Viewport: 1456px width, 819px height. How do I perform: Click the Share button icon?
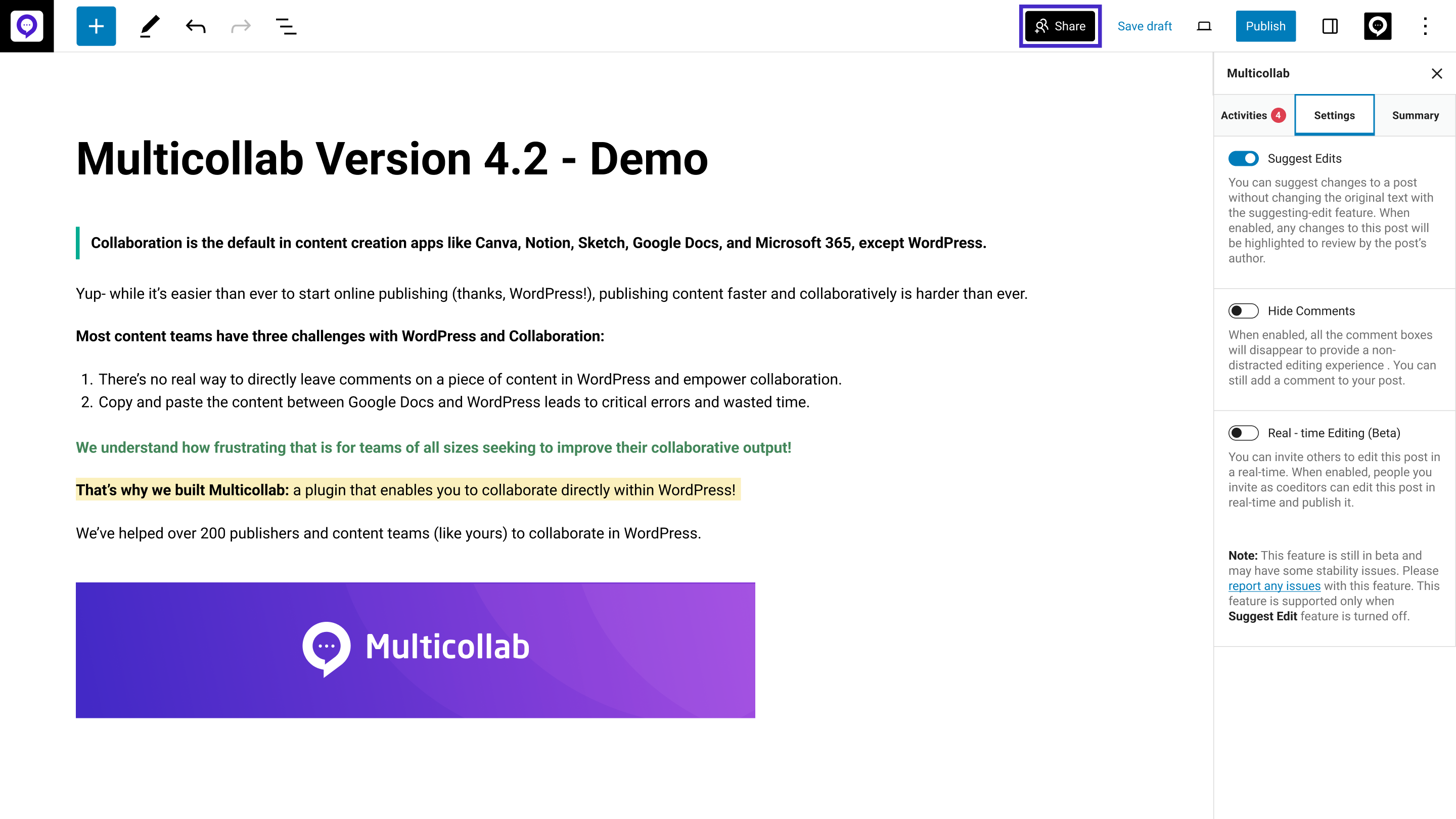pos(1042,26)
